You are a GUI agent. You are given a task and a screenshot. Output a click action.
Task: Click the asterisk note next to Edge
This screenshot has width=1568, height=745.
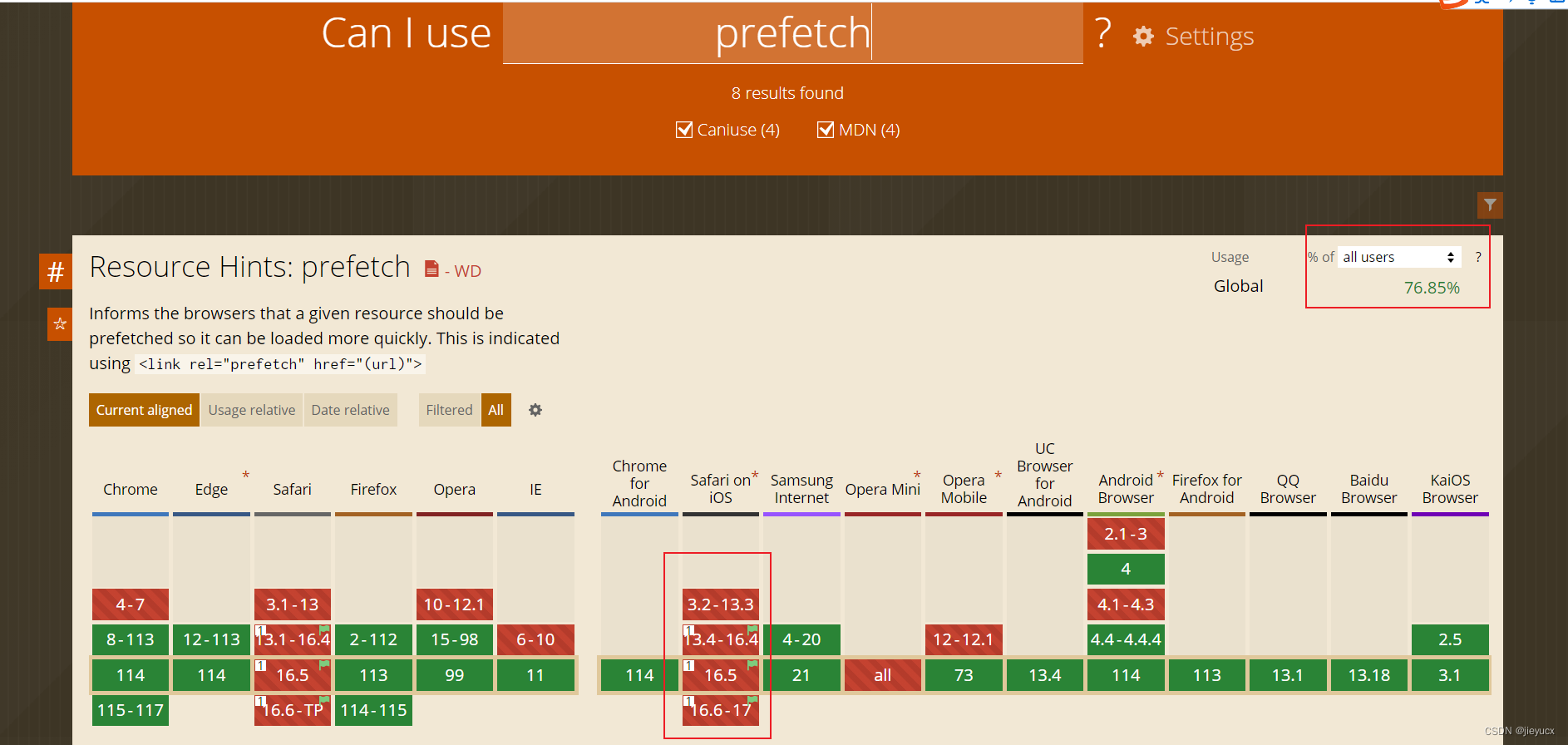246,475
